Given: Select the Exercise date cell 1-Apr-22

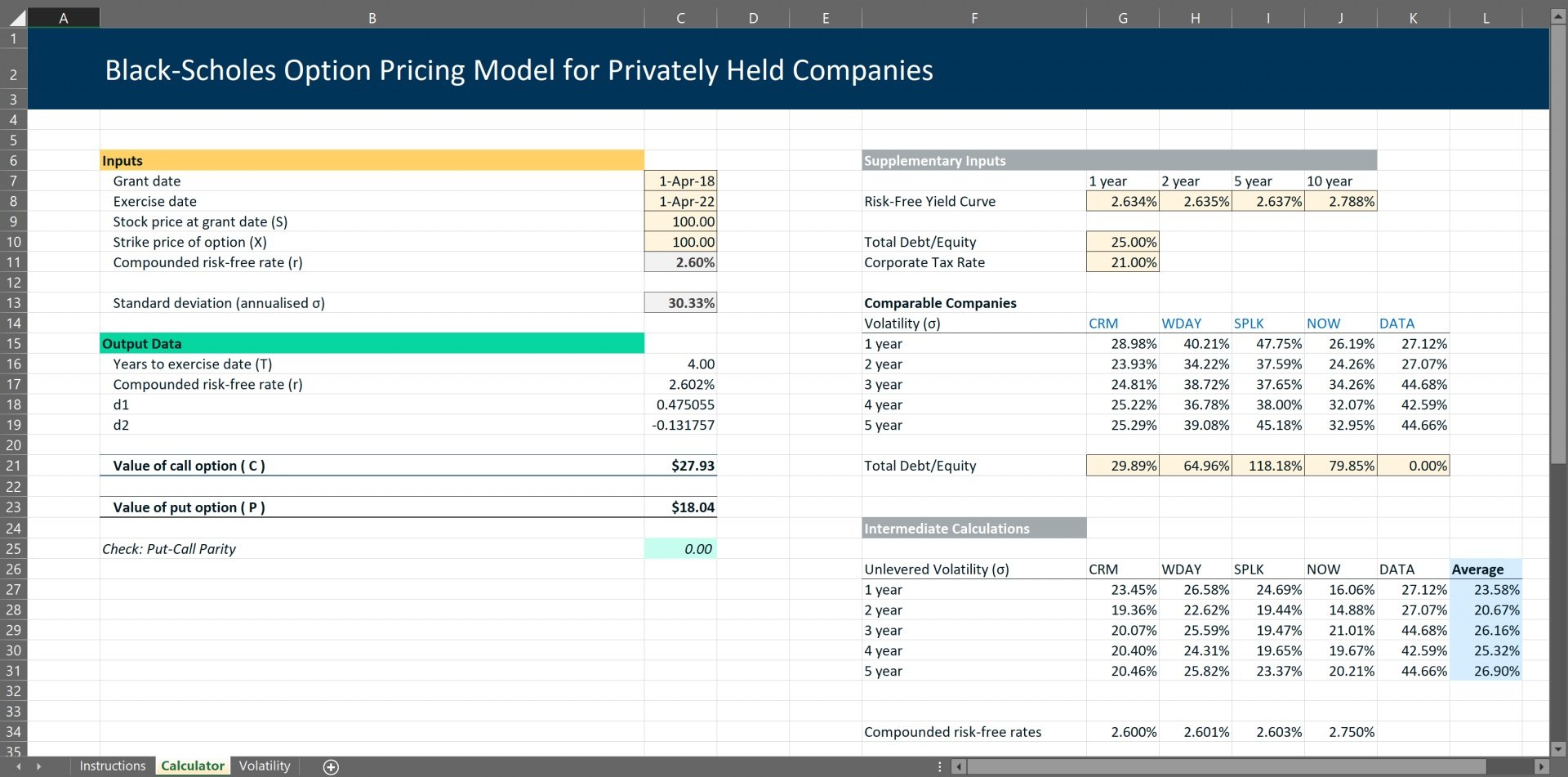Looking at the screenshot, I should pyautogui.click(x=680, y=201).
